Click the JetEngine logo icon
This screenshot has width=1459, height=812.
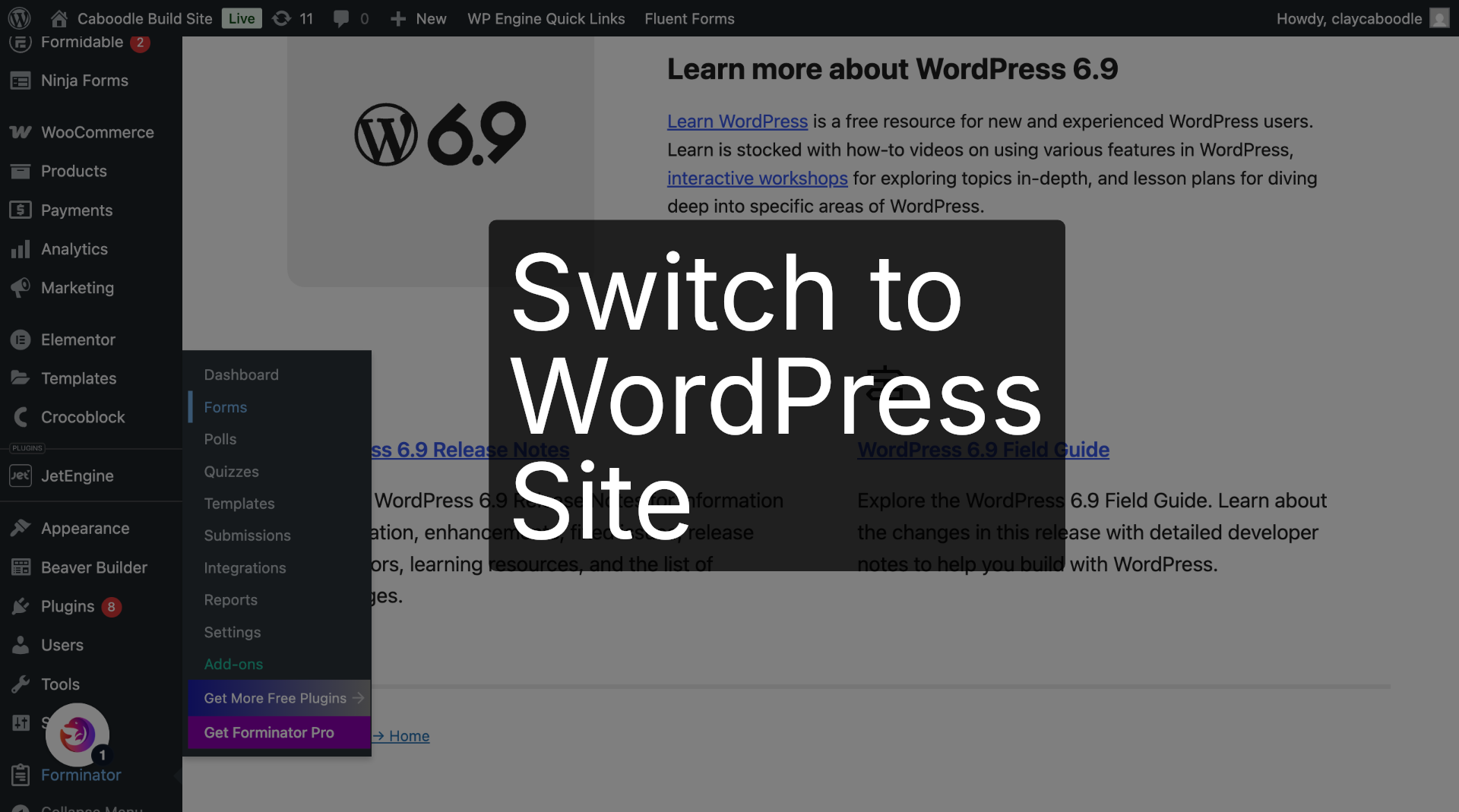[x=21, y=476]
